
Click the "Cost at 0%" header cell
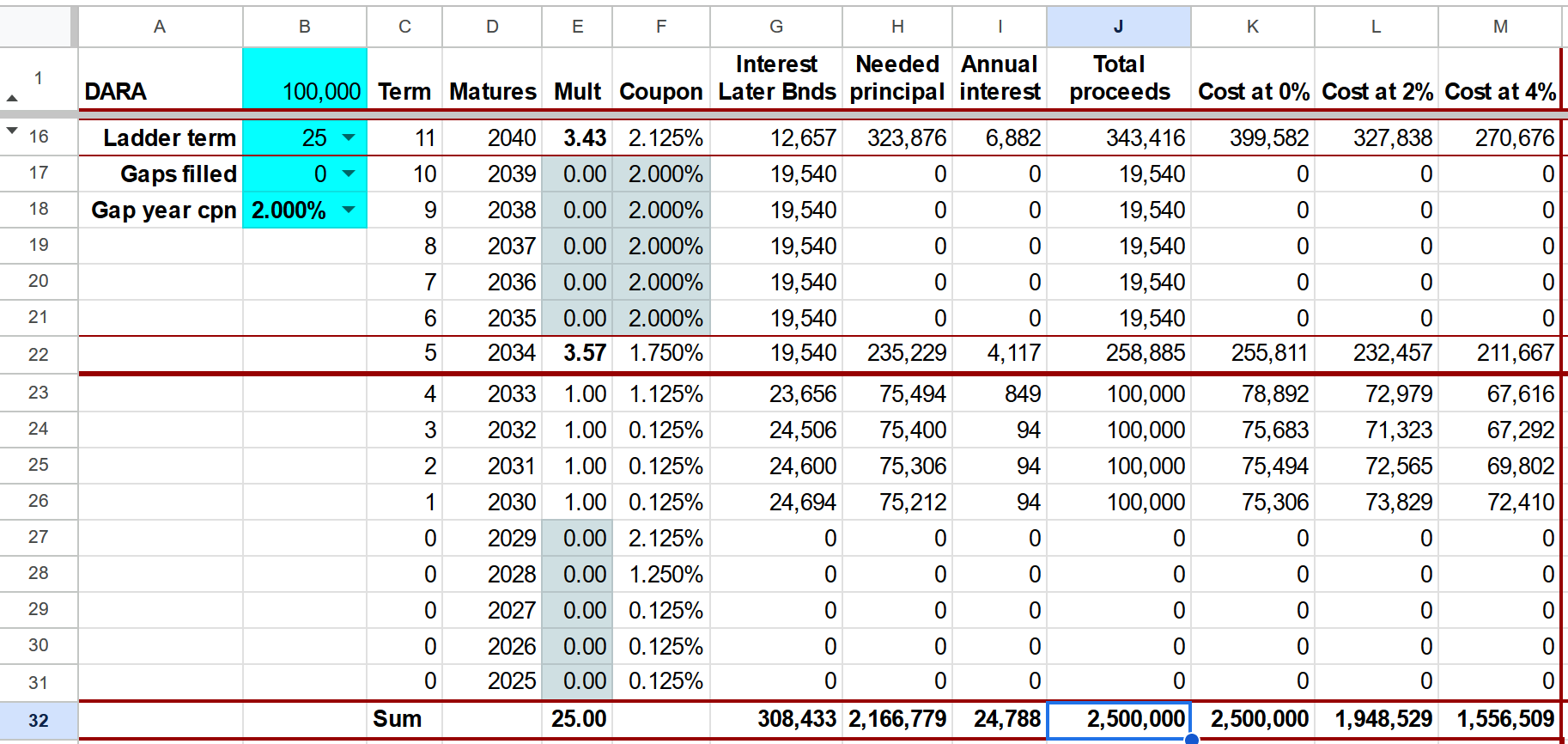1253,79
